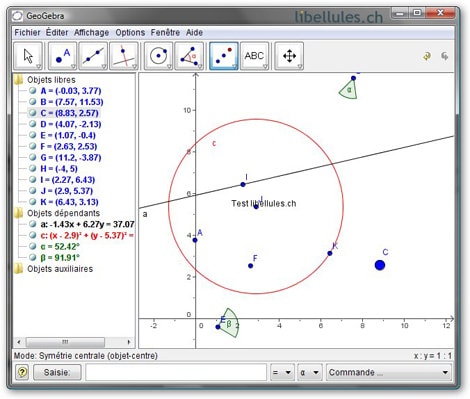
Task: Select the Line through two points tool
Action: click(x=93, y=56)
